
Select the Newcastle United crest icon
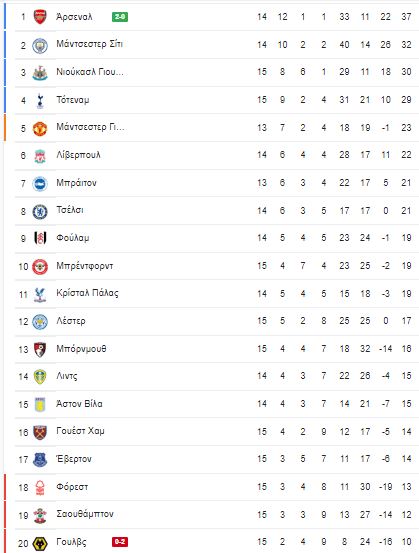(x=40, y=73)
